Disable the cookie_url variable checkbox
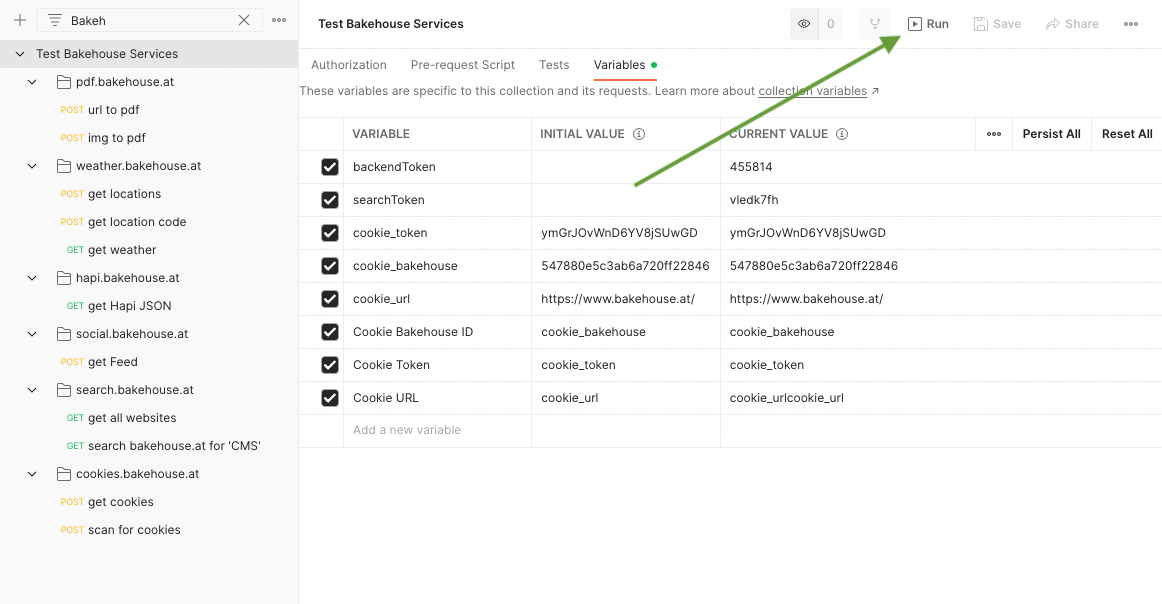The height and width of the screenshot is (604, 1162). coord(330,299)
